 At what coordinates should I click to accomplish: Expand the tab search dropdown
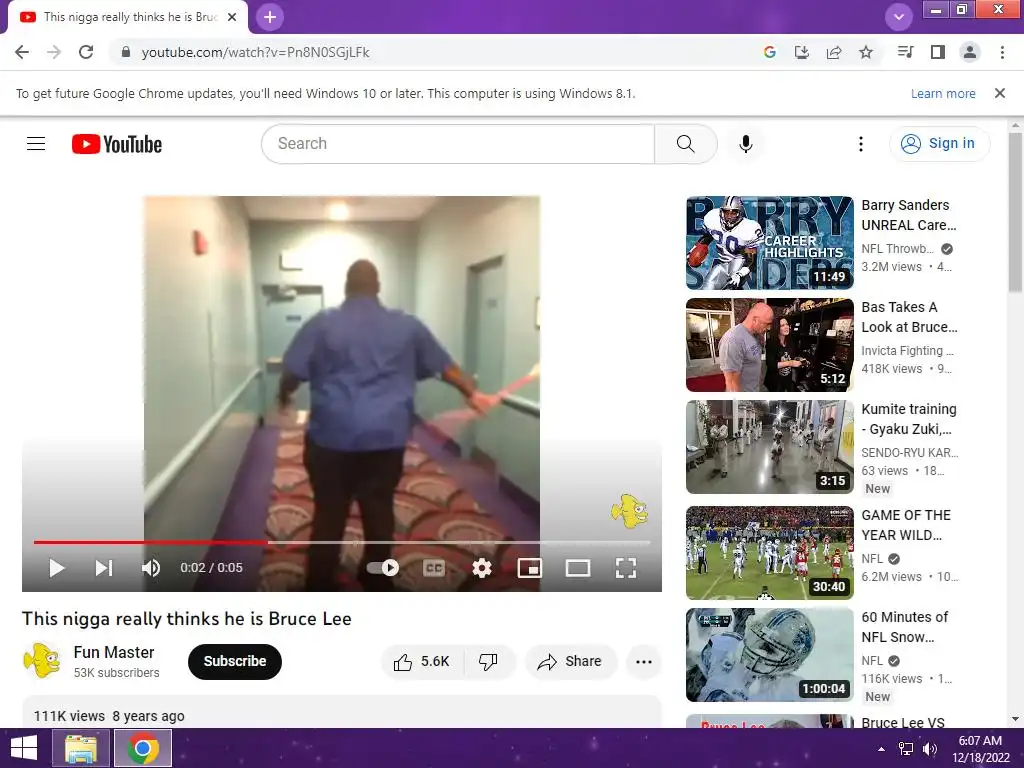(899, 17)
